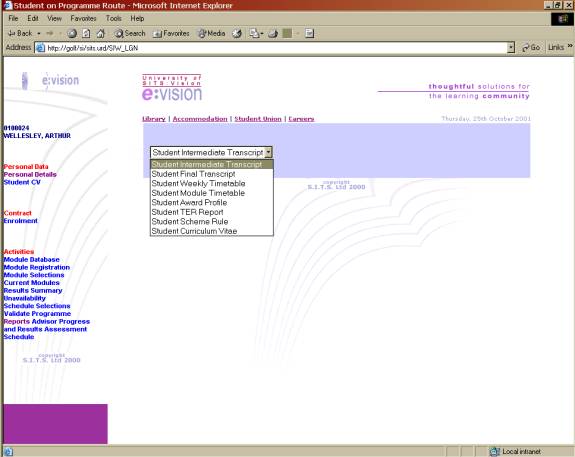Follow the Student Union link
Image resolution: width=575 pixels, height=457 pixels.
click(x=258, y=119)
